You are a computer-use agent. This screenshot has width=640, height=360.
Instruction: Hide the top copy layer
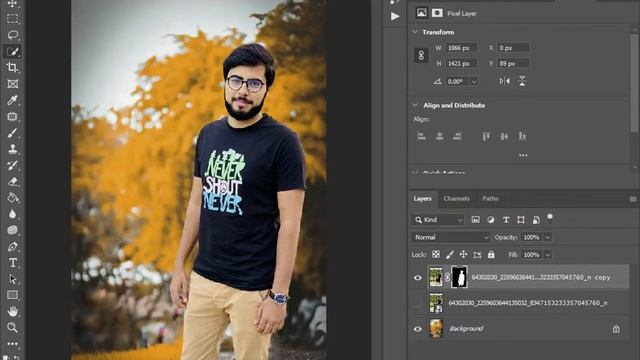(418, 278)
